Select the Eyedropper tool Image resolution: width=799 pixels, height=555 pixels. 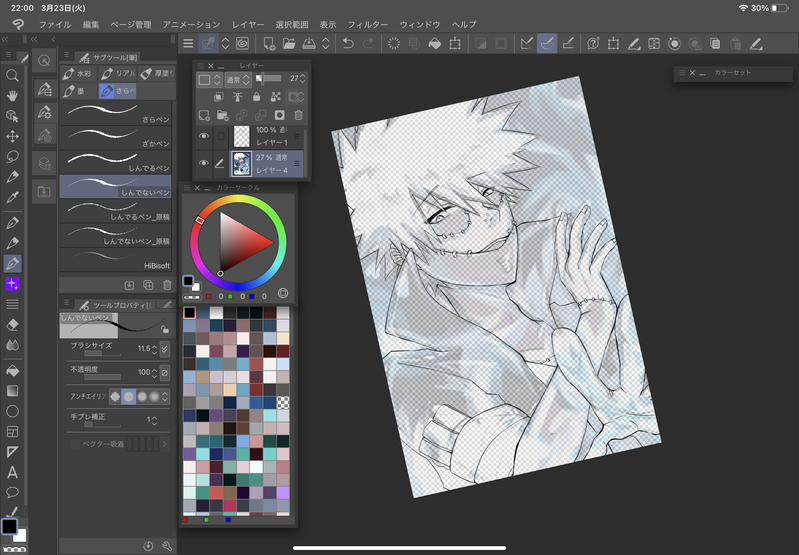click(12, 197)
